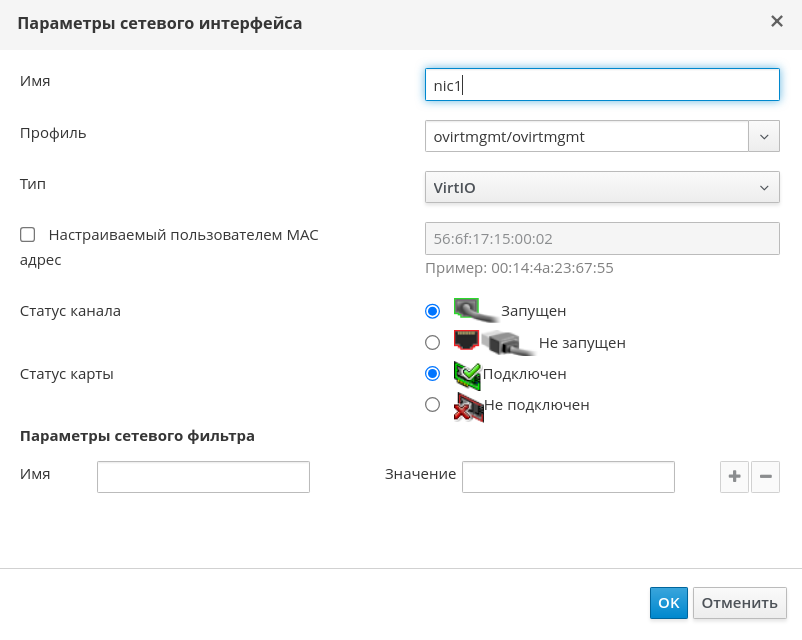Close the network interface dialog with X

click(x=776, y=21)
